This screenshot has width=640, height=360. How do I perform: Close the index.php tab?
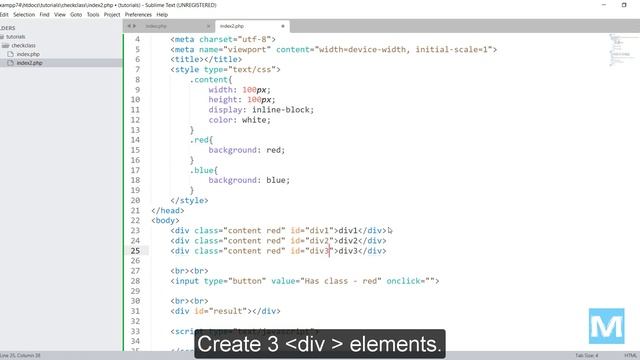(x=209, y=26)
